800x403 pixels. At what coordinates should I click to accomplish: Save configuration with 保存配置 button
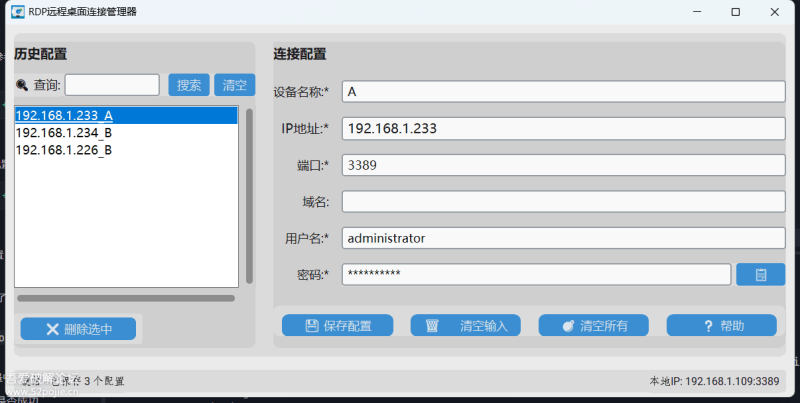tap(337, 325)
